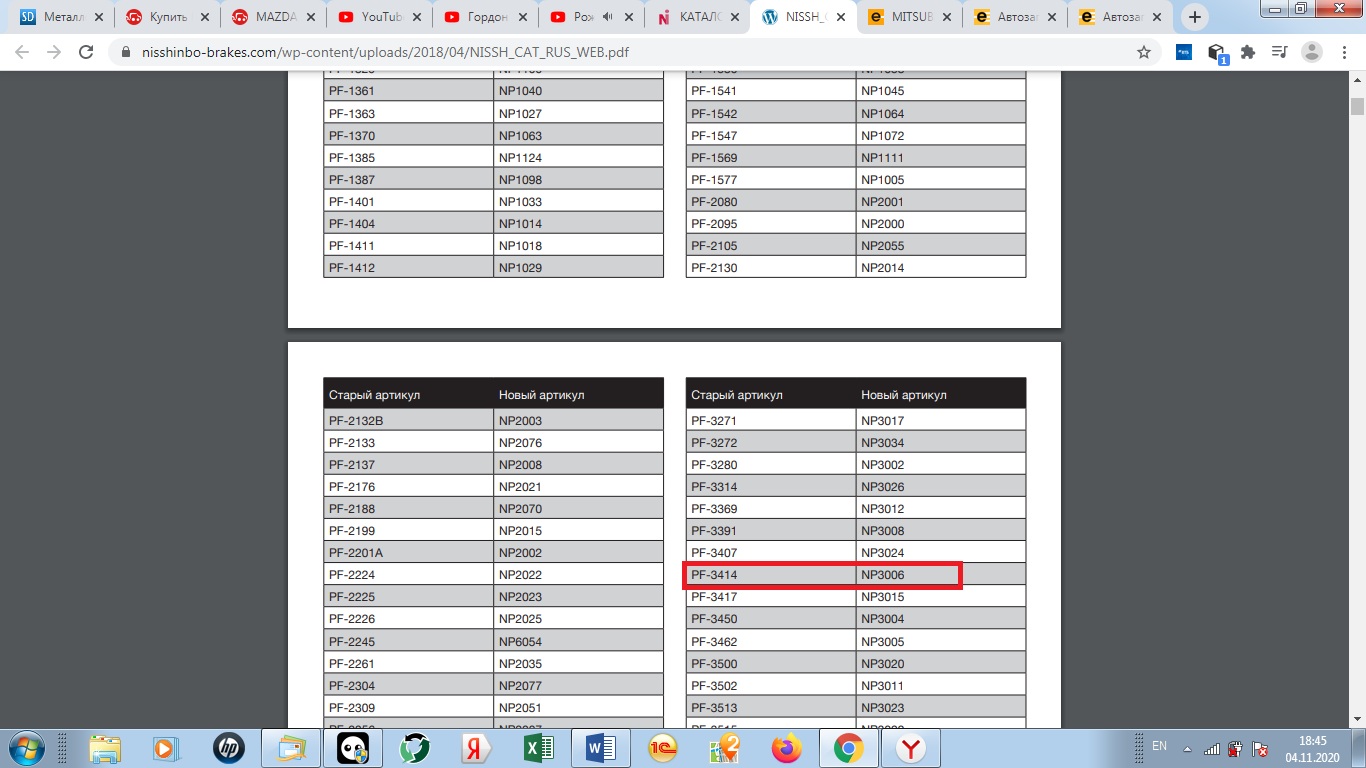The width and height of the screenshot is (1366, 768).
Task: Switch to the YouTube tab
Action: [x=375, y=17]
